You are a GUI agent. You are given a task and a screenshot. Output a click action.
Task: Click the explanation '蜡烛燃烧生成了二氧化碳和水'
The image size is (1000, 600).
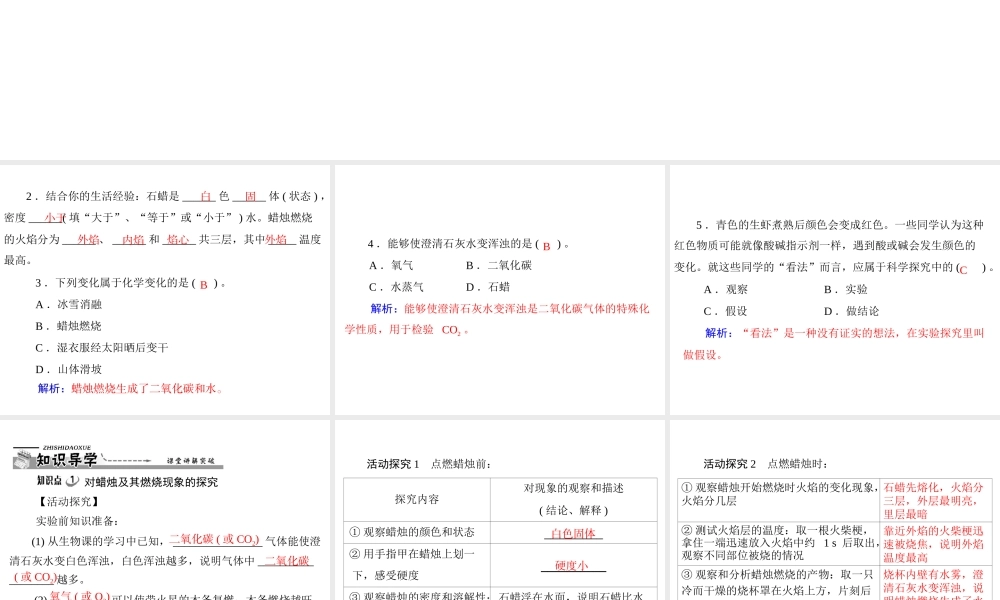point(147,388)
